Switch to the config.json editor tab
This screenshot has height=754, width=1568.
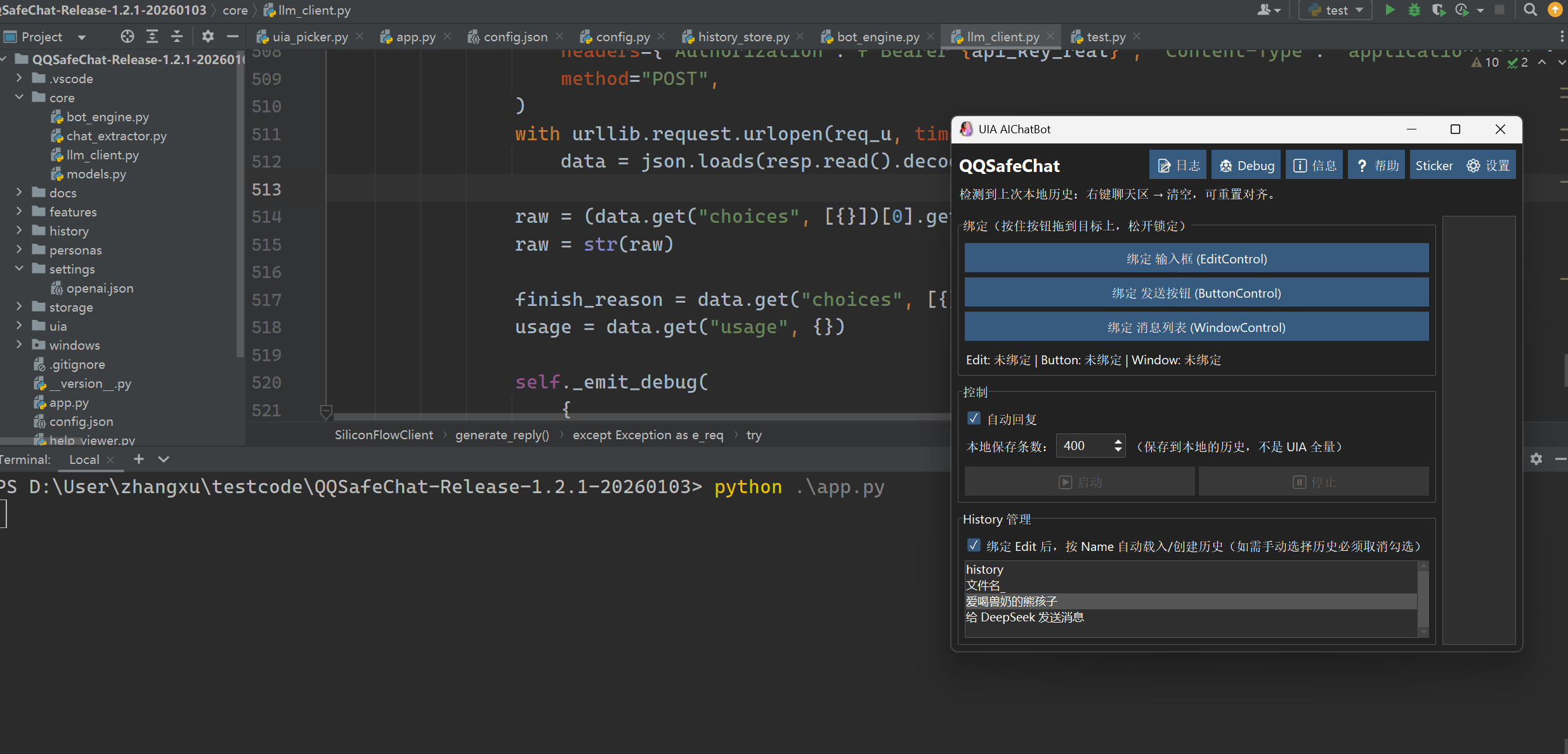(x=515, y=37)
